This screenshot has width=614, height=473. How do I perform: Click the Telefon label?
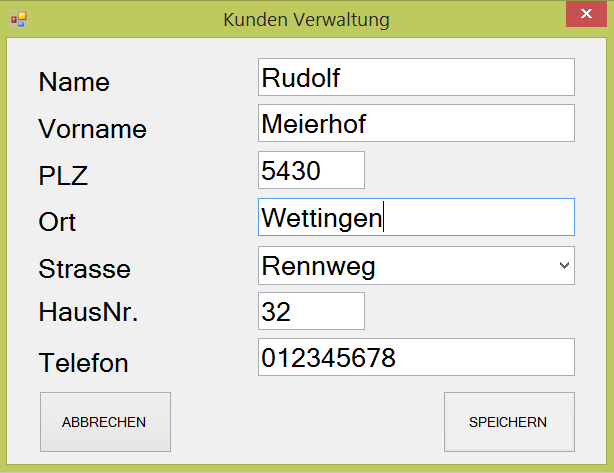point(83,363)
